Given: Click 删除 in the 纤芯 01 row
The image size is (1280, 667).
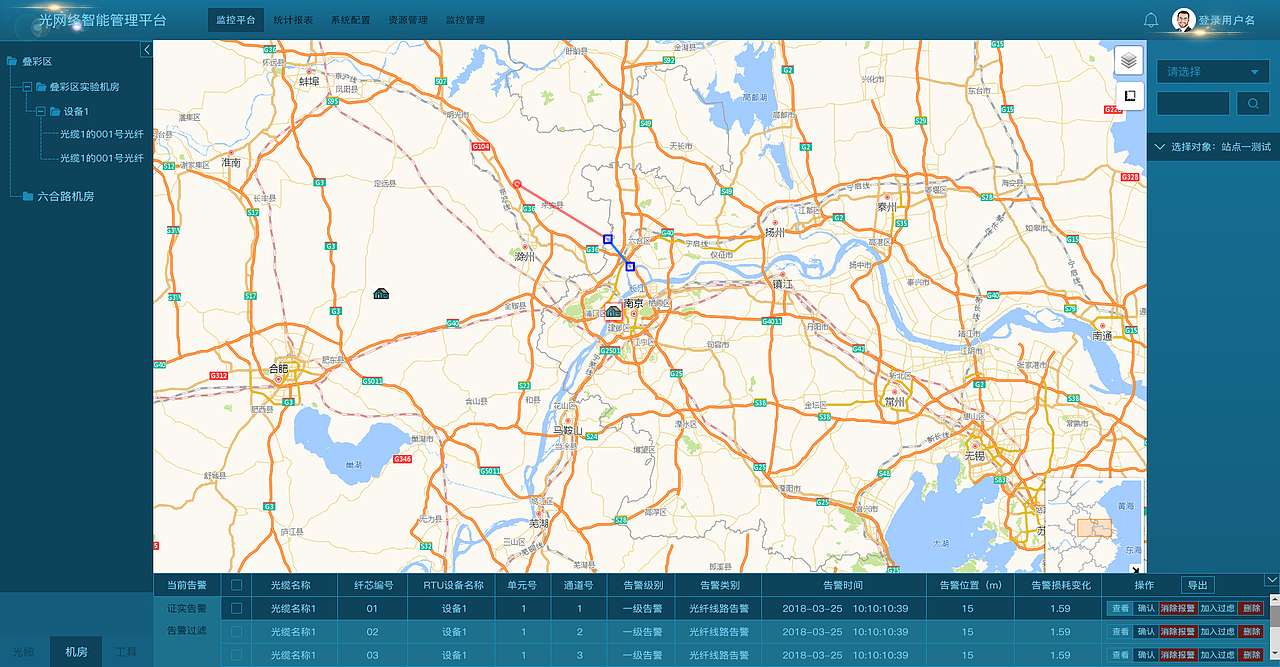Looking at the screenshot, I should tap(1251, 608).
